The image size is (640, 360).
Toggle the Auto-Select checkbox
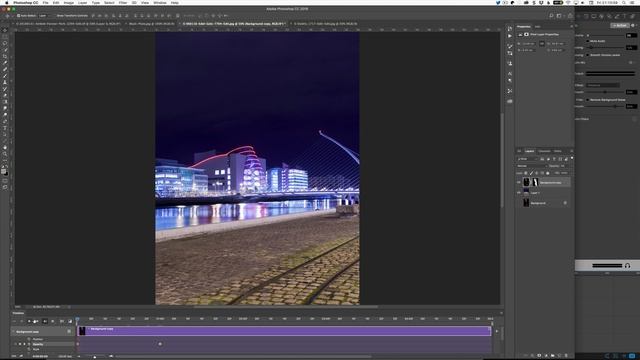point(19,16)
